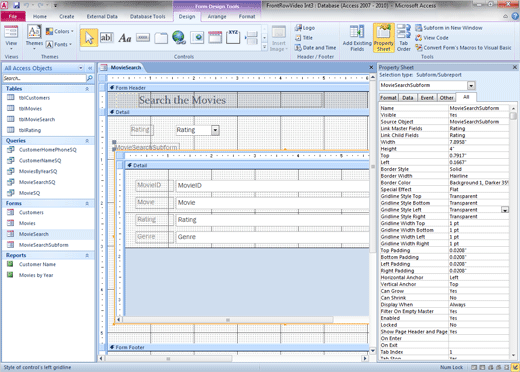Open the View button in ribbon
The width and height of the screenshot is (520, 372).
pyautogui.click(x=11, y=38)
